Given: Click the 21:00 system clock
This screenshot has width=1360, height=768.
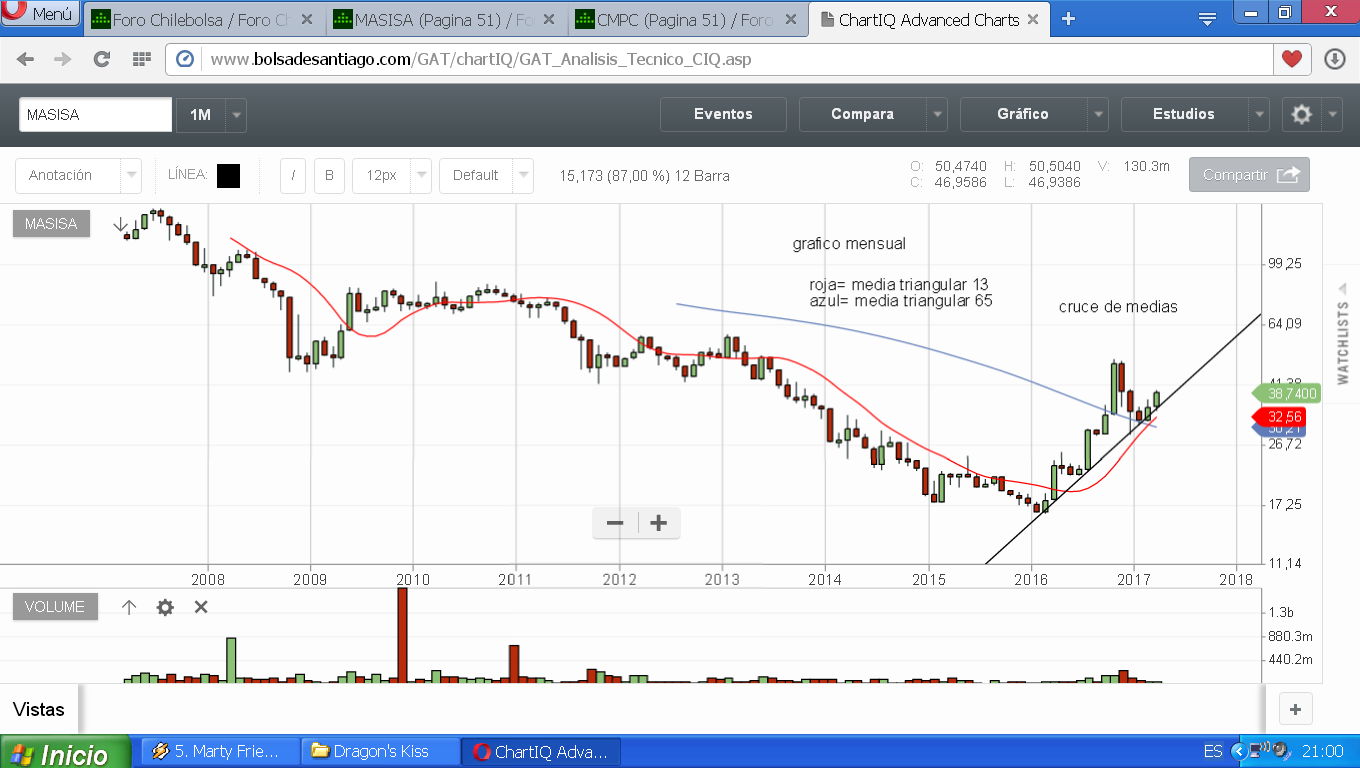Looking at the screenshot, I should (x=1324, y=751).
